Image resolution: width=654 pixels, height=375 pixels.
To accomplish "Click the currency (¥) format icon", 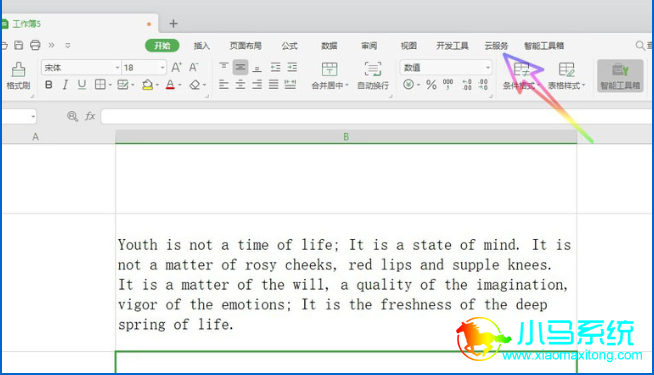I will click(x=408, y=85).
